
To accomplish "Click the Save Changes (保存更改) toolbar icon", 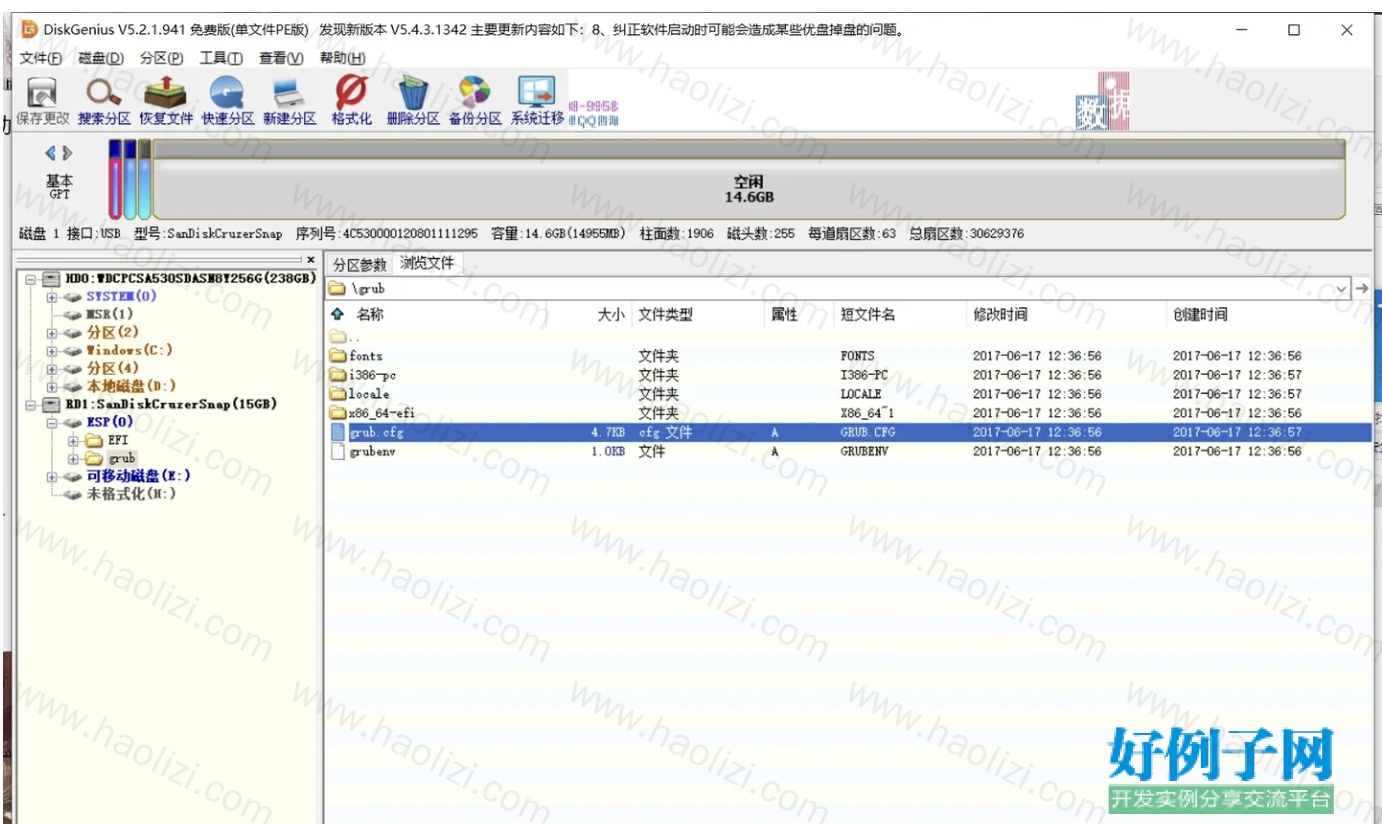I will pyautogui.click(x=42, y=100).
